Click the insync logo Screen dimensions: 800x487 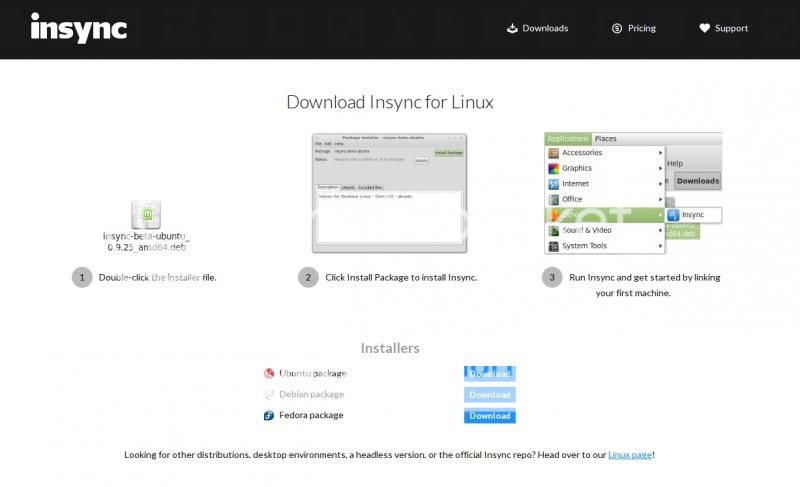(x=78, y=27)
